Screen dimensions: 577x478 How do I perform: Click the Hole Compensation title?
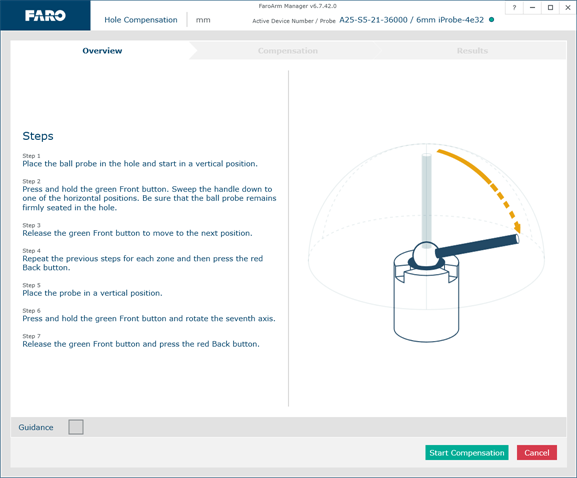click(x=141, y=20)
